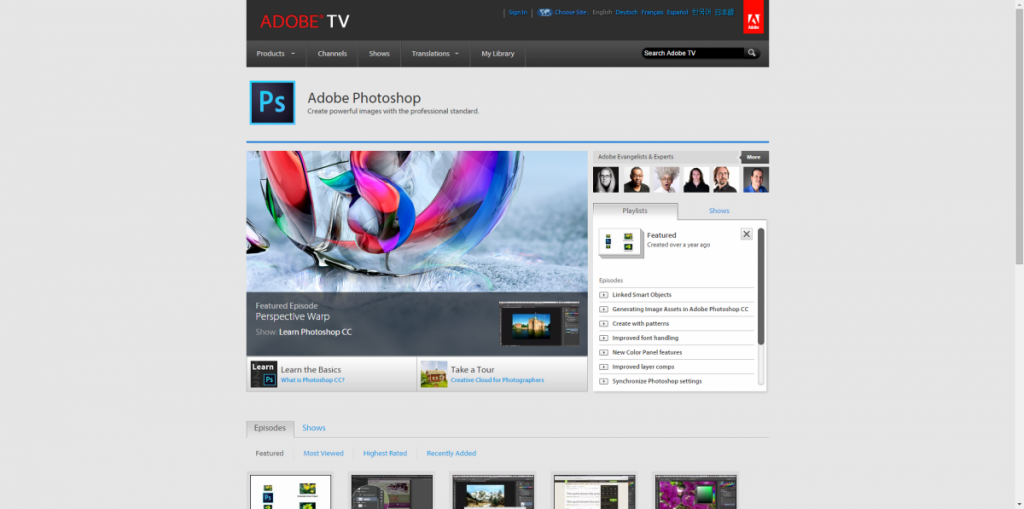The height and width of the screenshot is (509, 1024).
Task: Open fourth evangelist portrait, long dark hair
Action: [696, 179]
